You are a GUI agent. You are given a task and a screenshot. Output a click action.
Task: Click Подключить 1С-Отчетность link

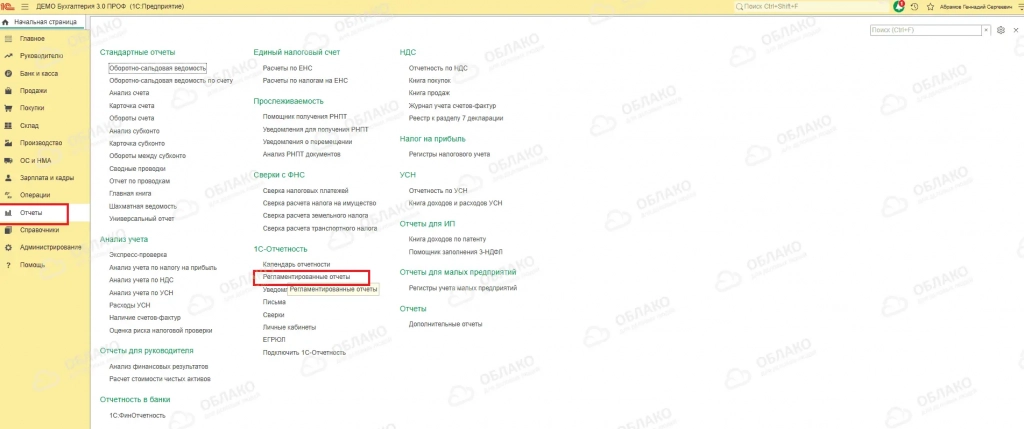coord(304,353)
